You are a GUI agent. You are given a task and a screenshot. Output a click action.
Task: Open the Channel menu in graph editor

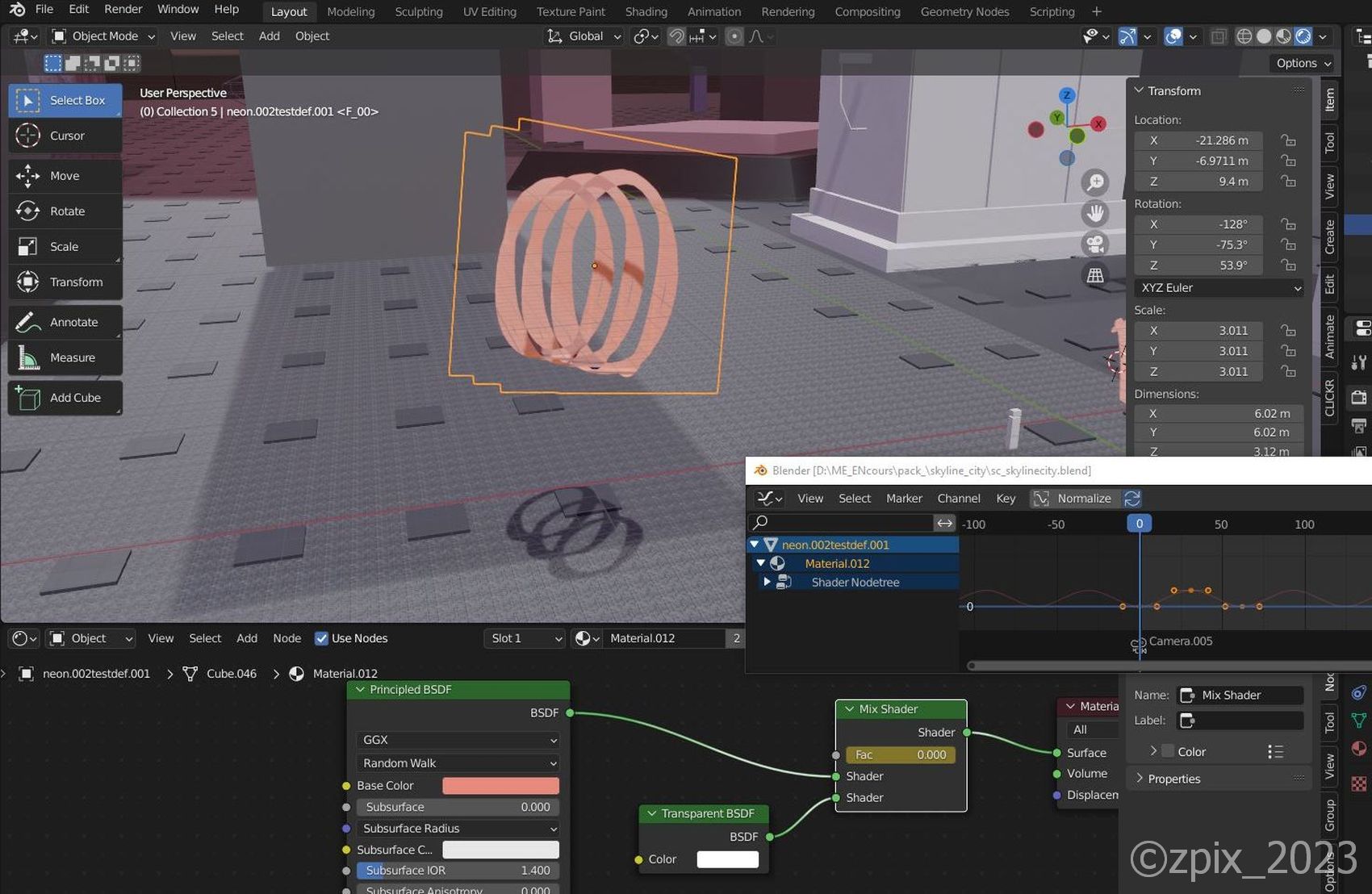point(958,499)
